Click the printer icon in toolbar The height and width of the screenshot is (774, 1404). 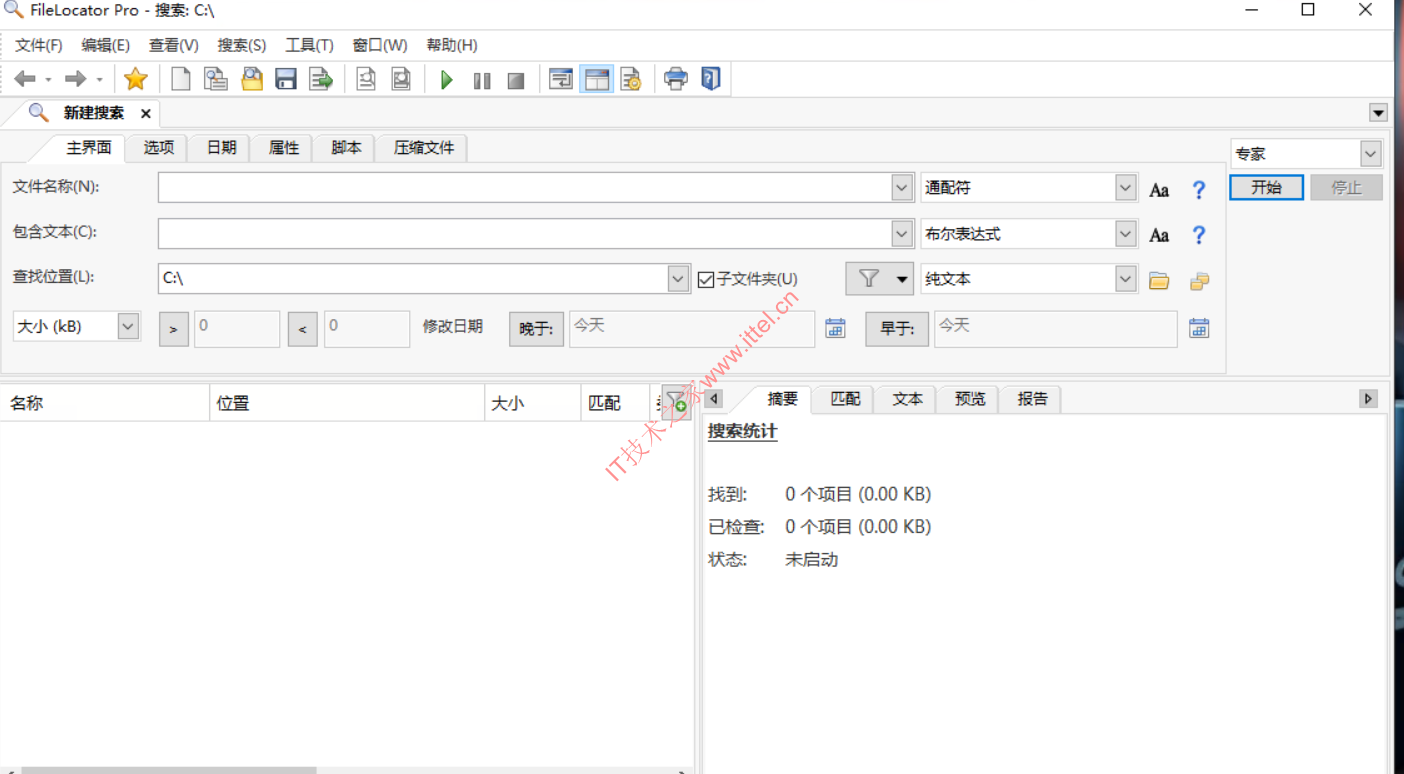tap(676, 79)
